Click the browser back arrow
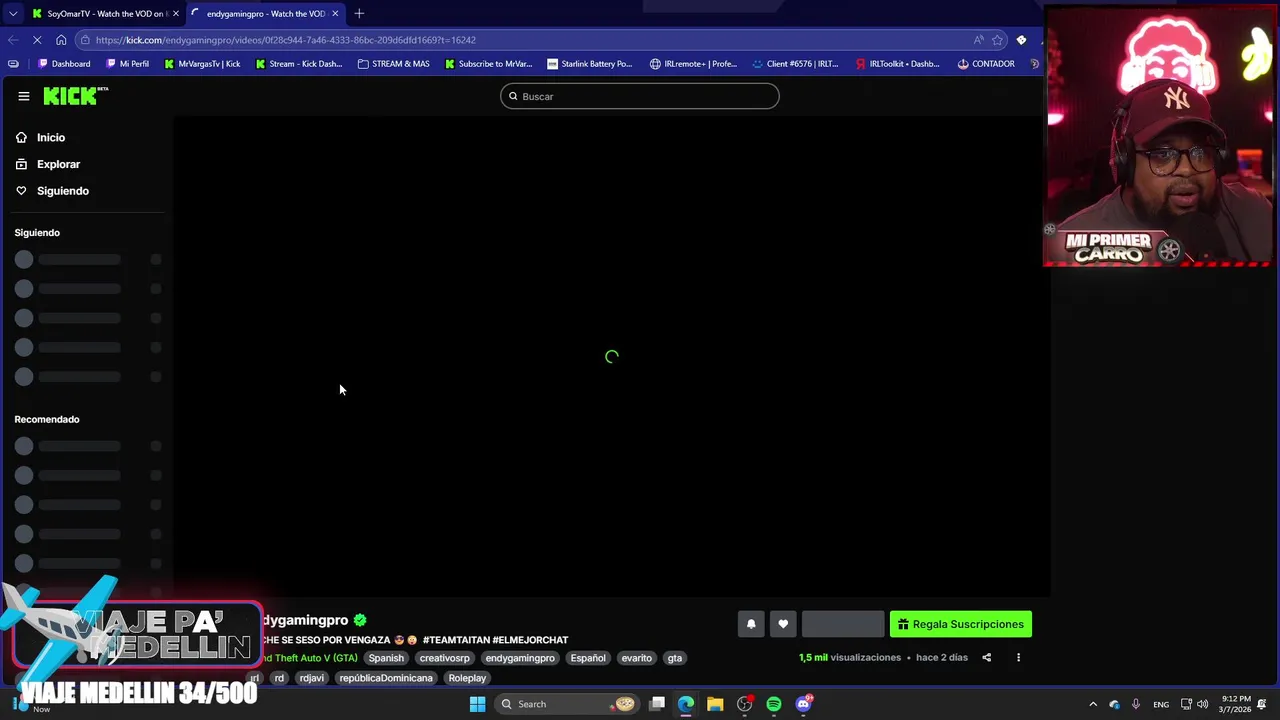 pyautogui.click(x=12, y=40)
